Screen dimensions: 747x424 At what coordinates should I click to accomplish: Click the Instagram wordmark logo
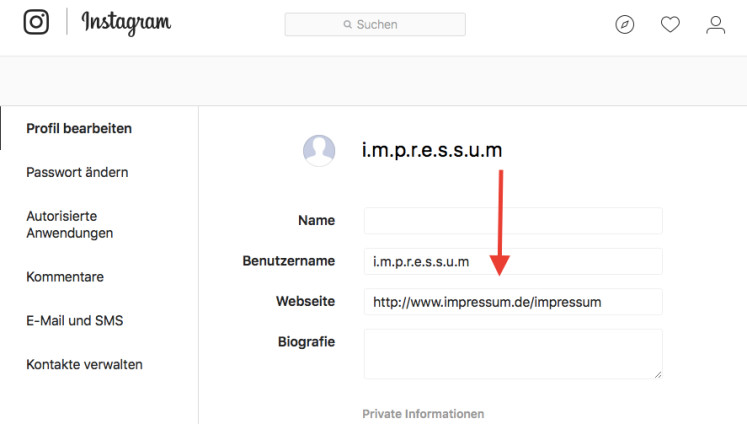tap(126, 23)
